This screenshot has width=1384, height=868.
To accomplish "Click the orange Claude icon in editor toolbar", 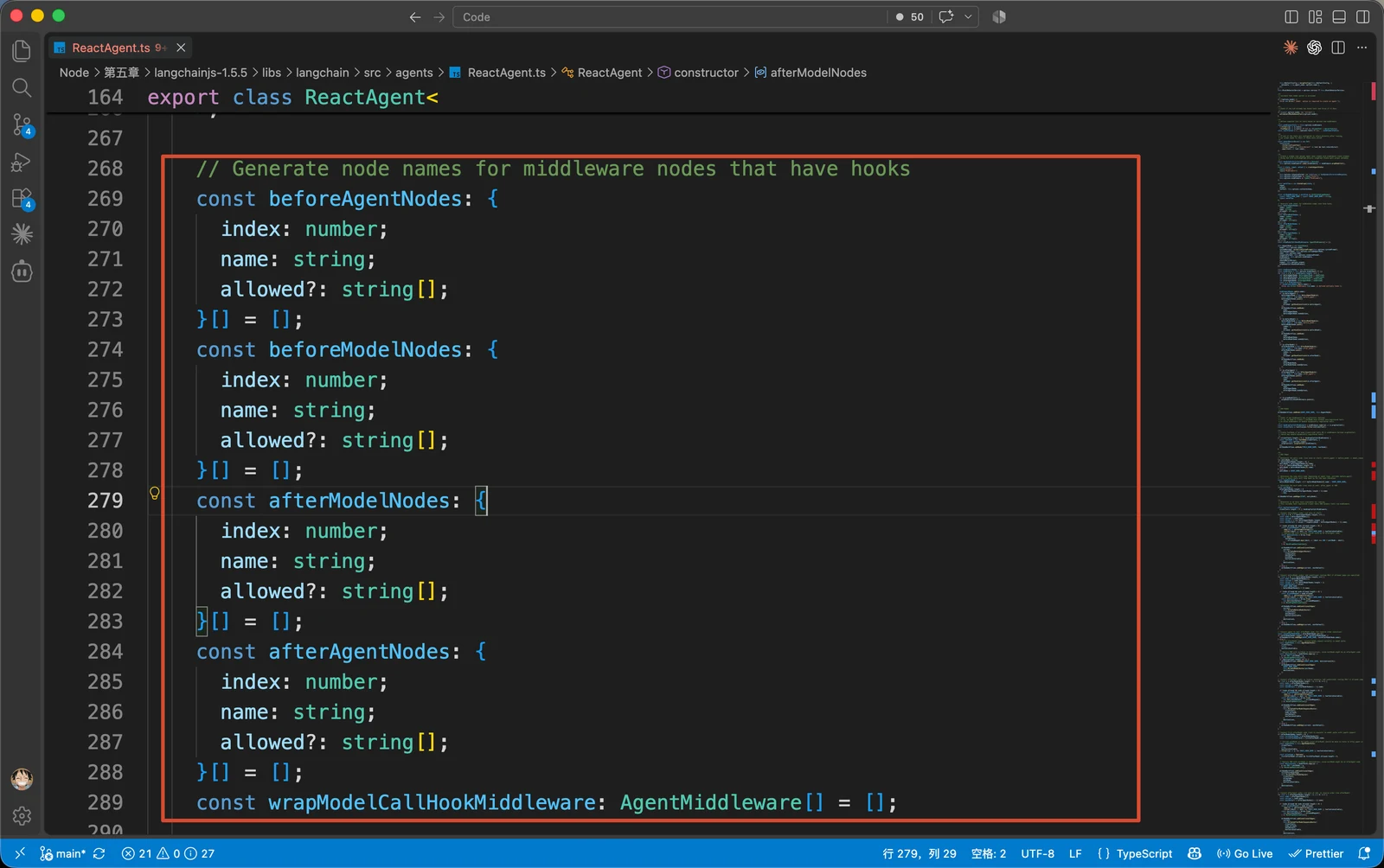I will (1291, 48).
